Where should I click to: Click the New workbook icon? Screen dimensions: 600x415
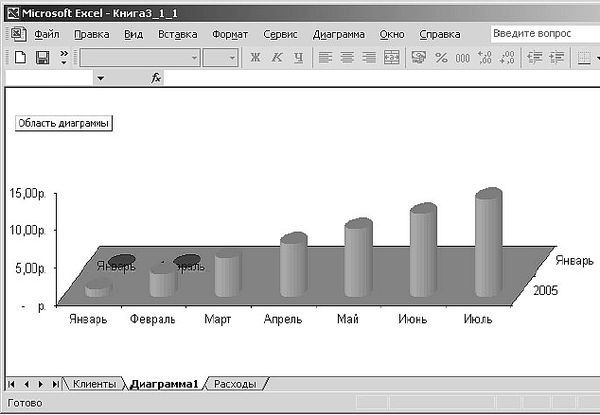(20, 58)
